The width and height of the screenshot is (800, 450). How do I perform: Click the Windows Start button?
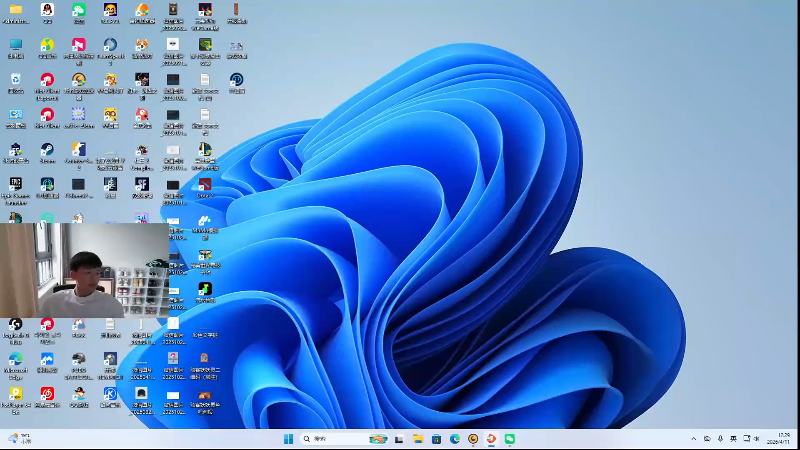point(288,439)
